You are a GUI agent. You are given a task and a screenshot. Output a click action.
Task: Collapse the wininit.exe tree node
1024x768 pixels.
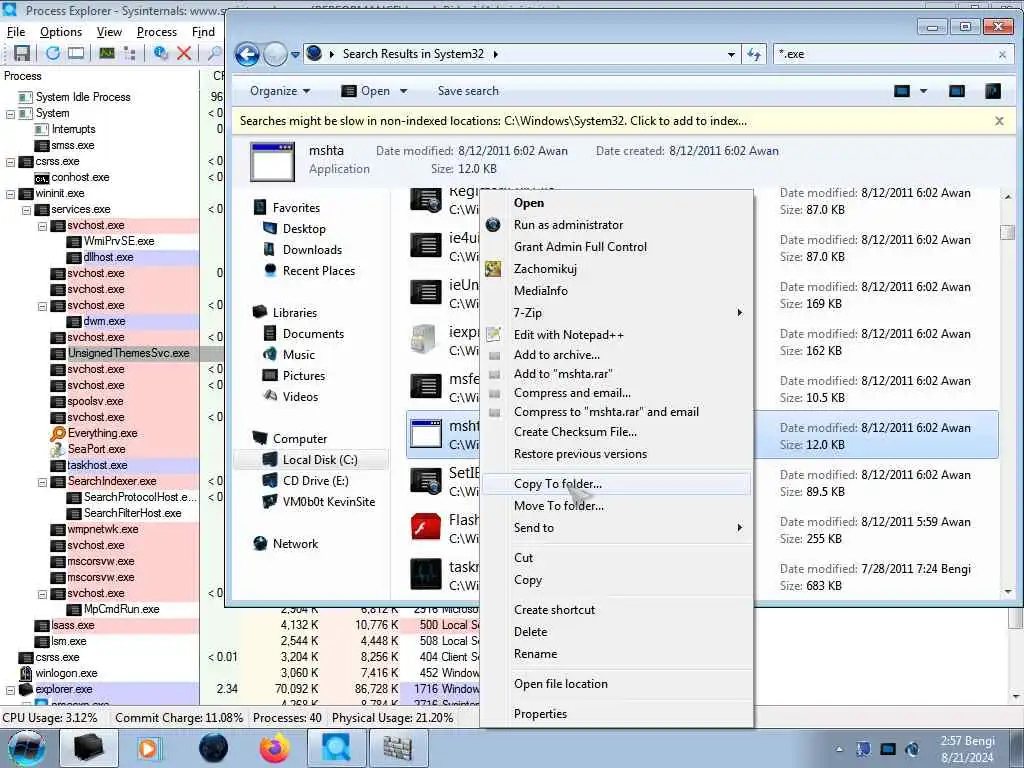click(x=10, y=193)
